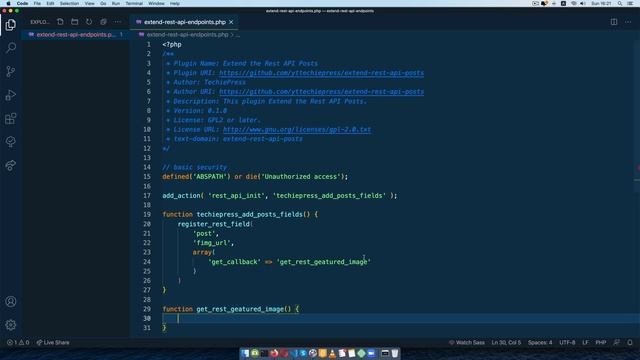
Task: Open the Edit menu
Action: (x=50, y=3)
